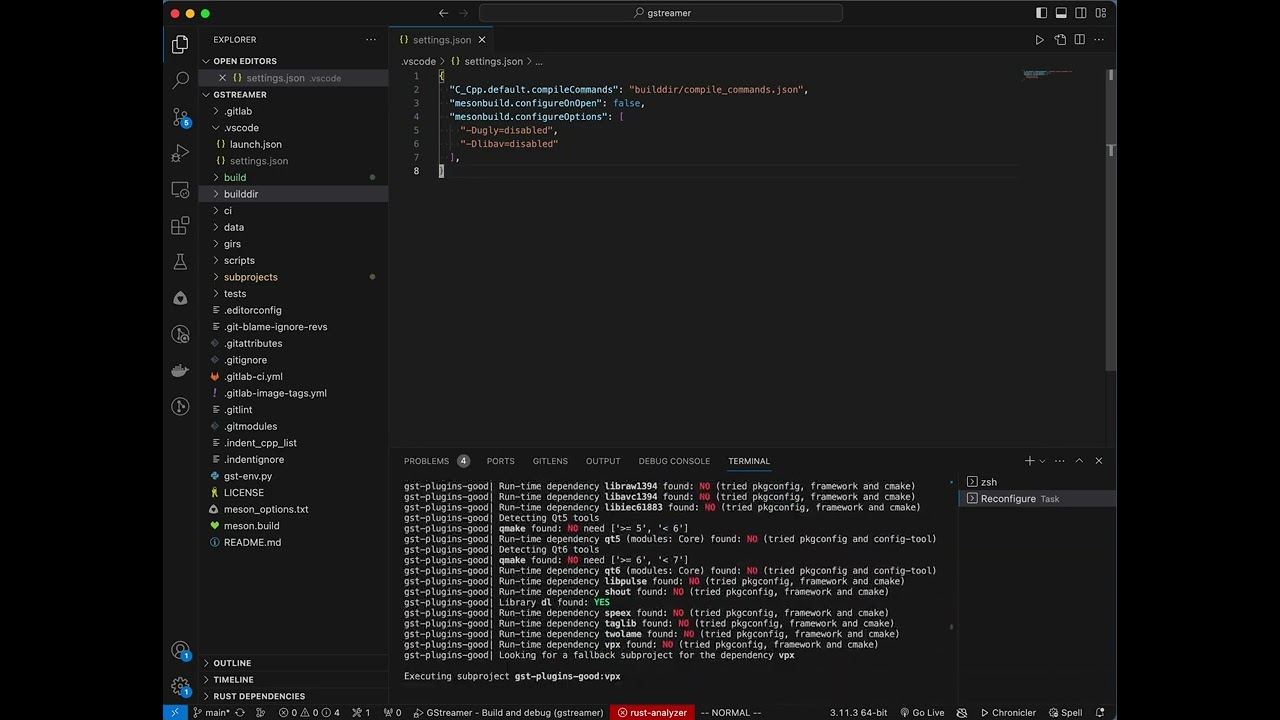Switch to the Problems panel tab

pyautogui.click(x=437, y=461)
